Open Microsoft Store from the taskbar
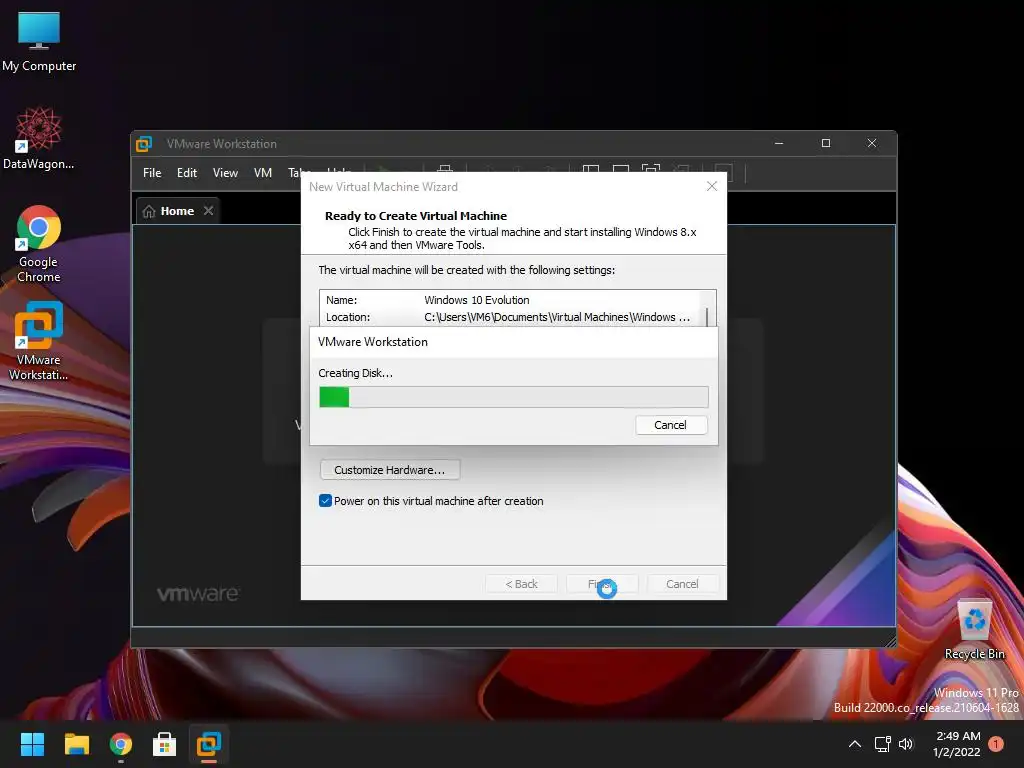The image size is (1024, 768). tap(165, 744)
